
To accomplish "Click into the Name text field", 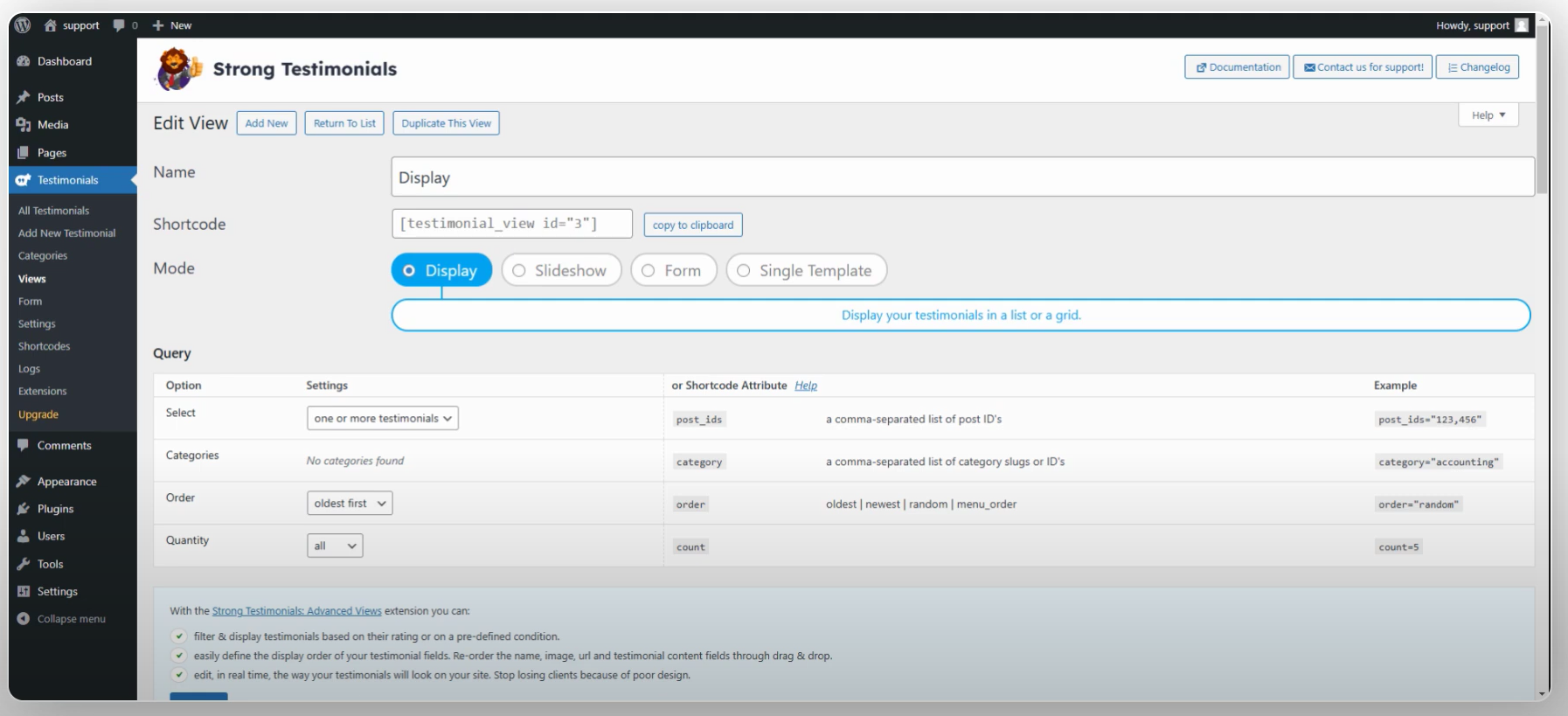I will tap(961, 177).
